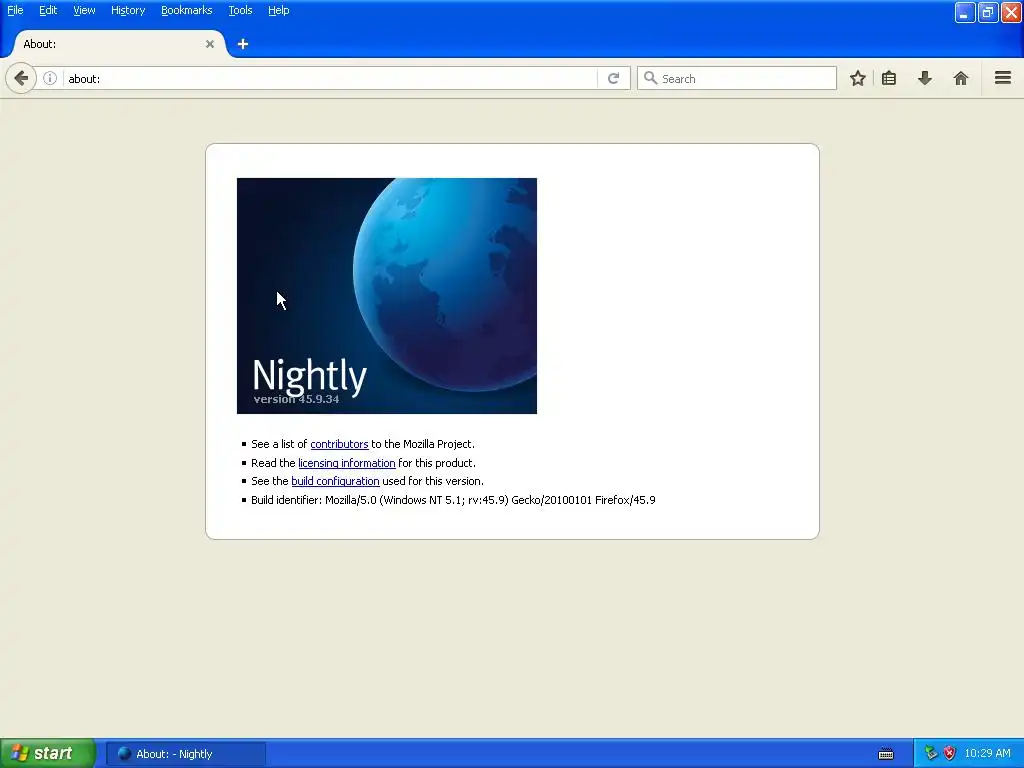Image resolution: width=1024 pixels, height=768 pixels.
Task: Open the File menu
Action: 15,10
